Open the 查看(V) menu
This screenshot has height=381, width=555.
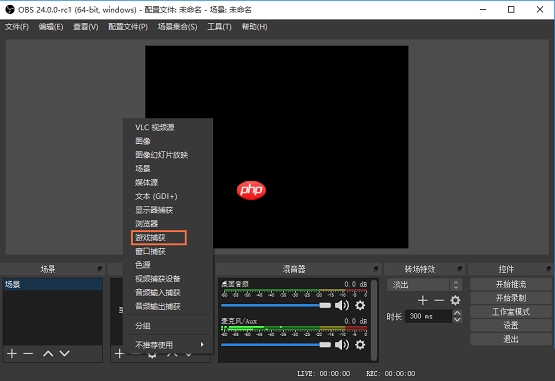pos(86,27)
